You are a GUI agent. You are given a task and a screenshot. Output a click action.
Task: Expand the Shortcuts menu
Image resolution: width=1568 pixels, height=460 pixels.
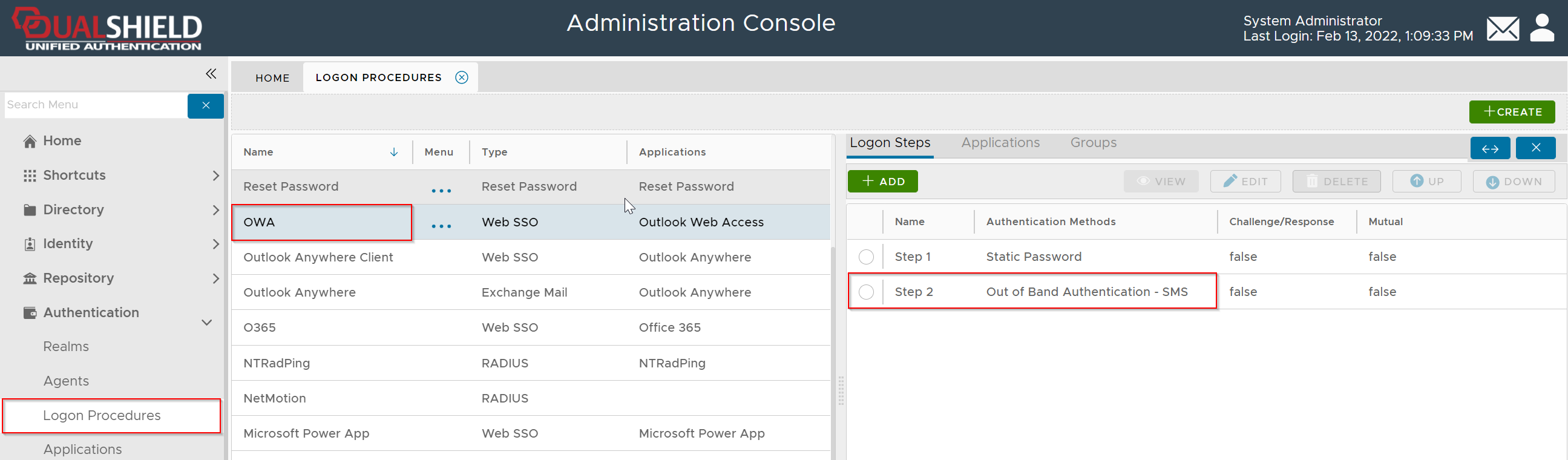click(215, 176)
